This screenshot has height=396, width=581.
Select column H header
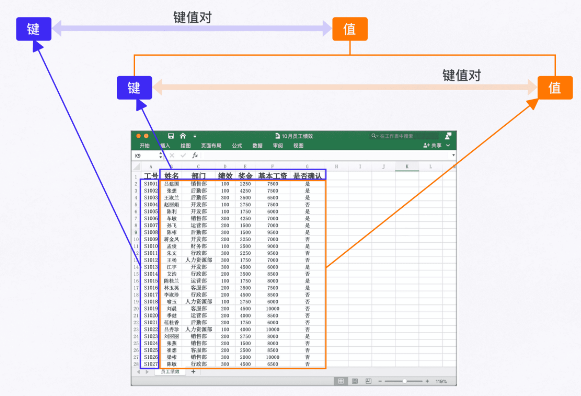[x=336, y=167]
